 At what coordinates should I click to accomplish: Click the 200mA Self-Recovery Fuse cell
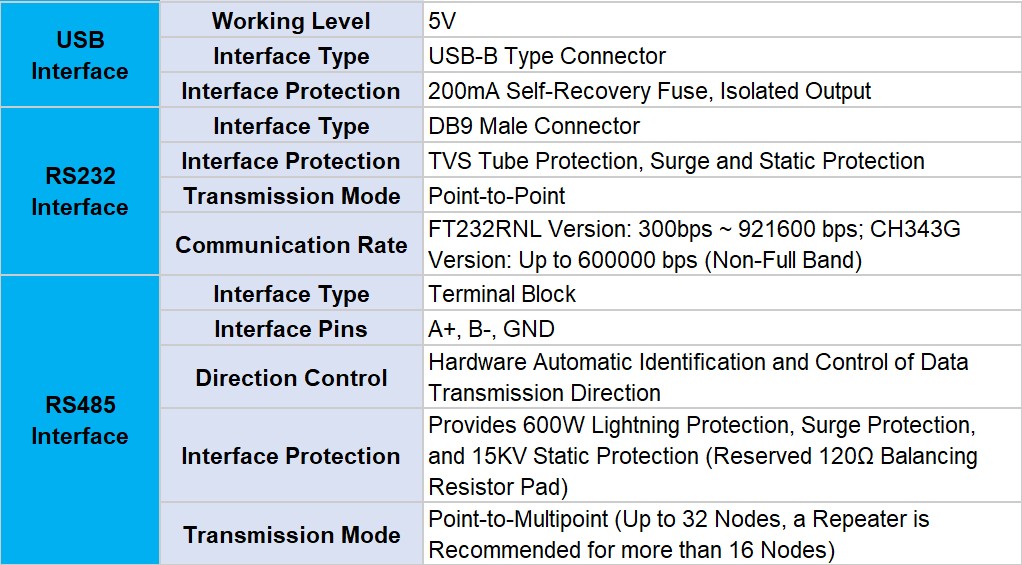(x=720, y=91)
